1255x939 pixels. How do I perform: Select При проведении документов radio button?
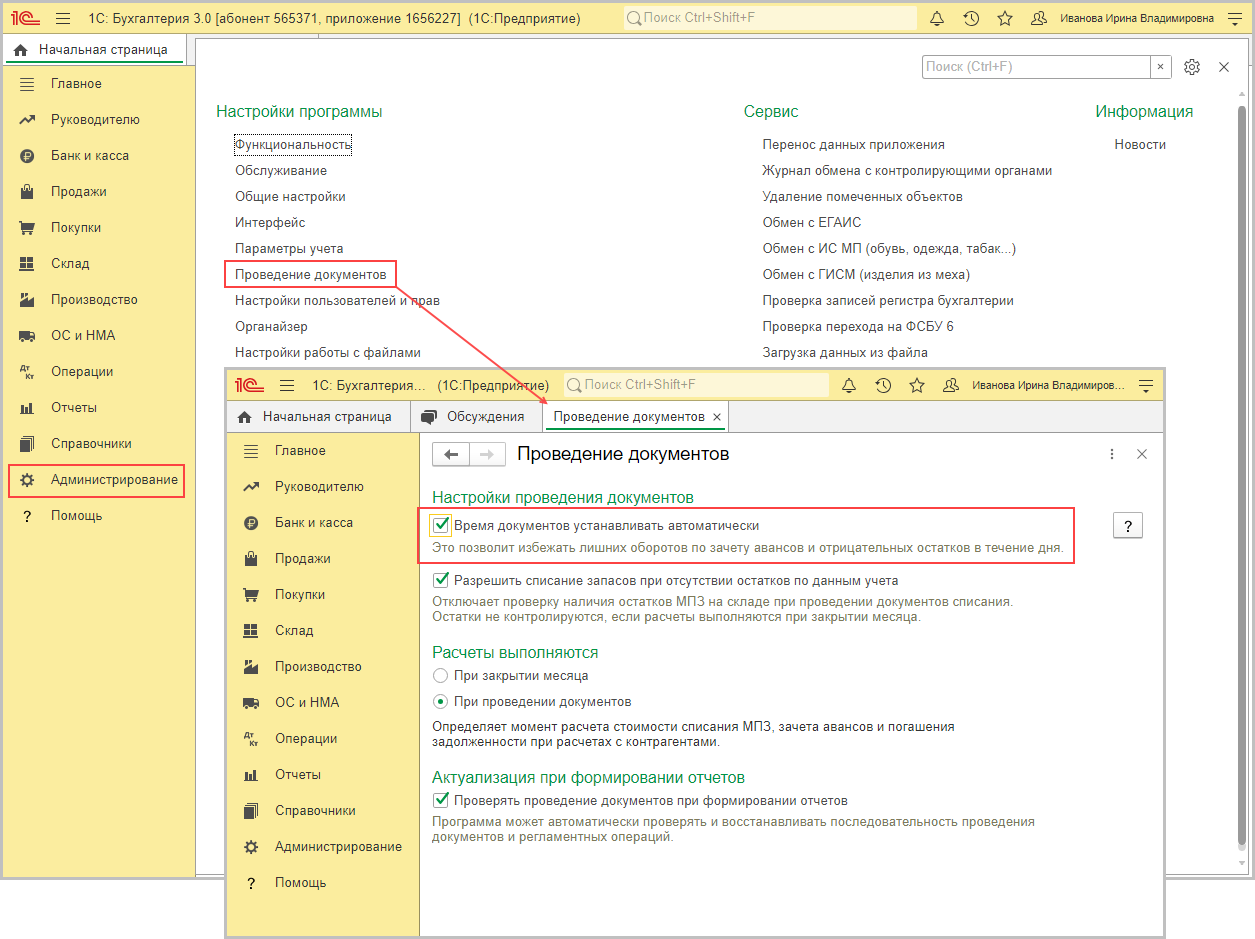coord(441,702)
